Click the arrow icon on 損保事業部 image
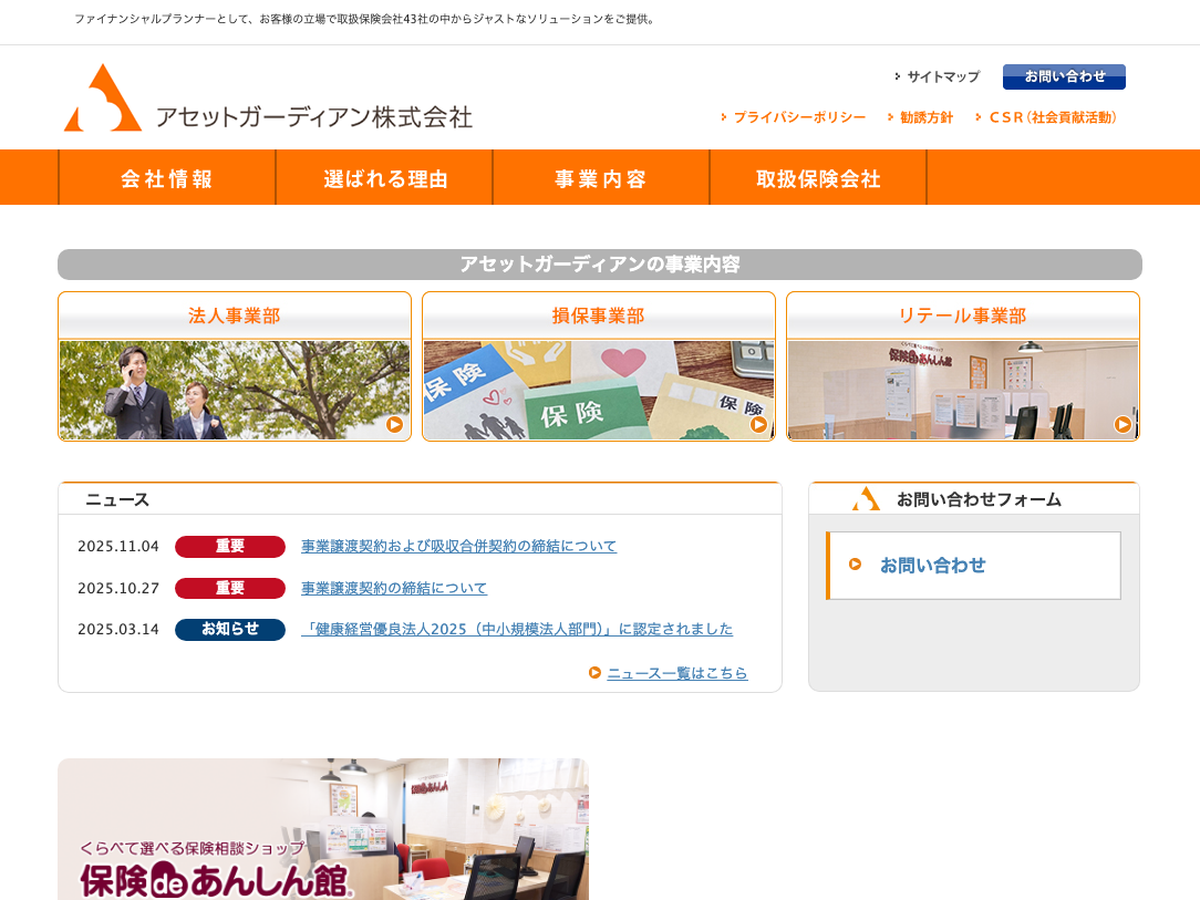 [x=759, y=424]
